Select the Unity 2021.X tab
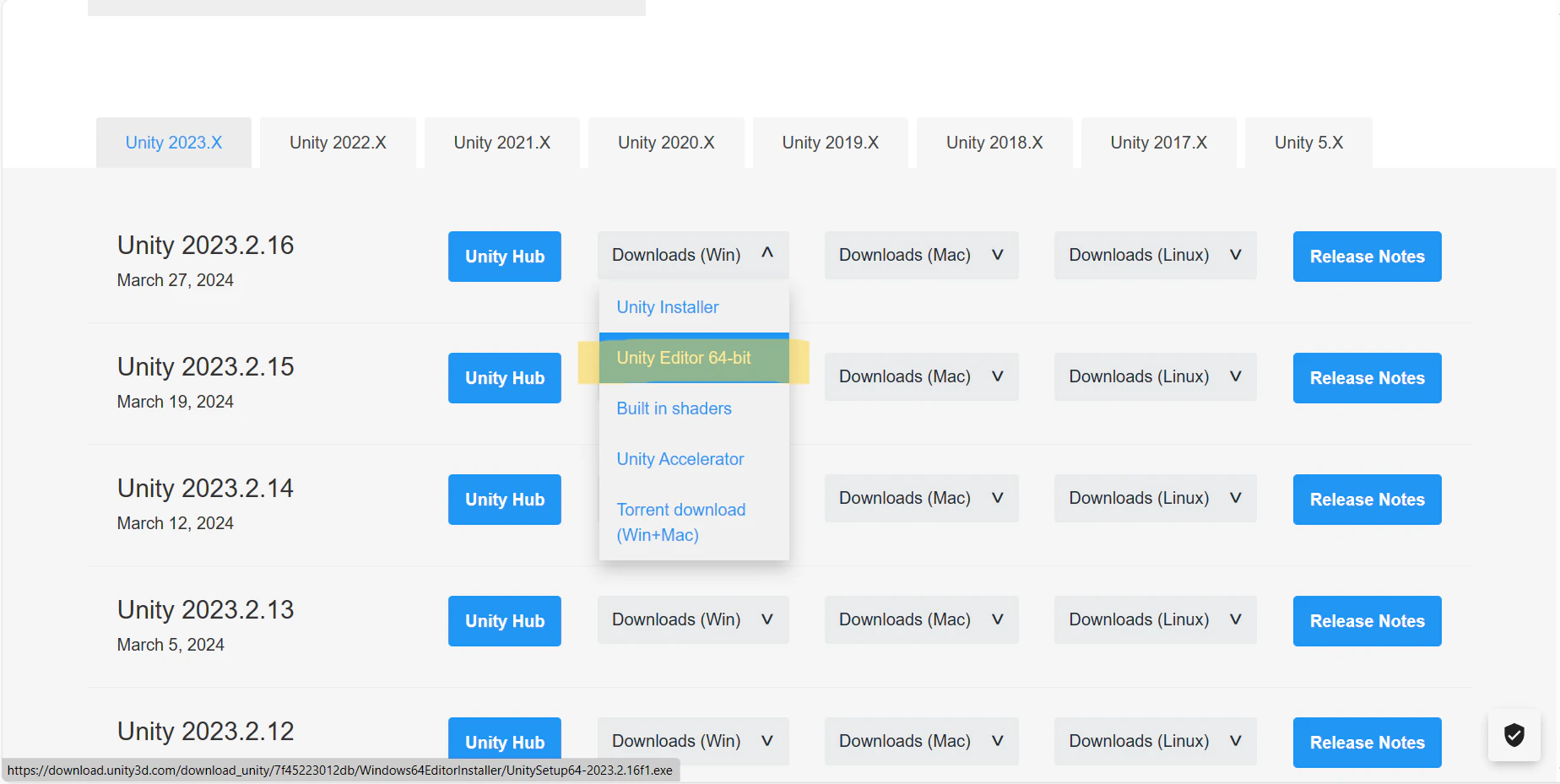The width and height of the screenshot is (1560, 784). pos(502,143)
